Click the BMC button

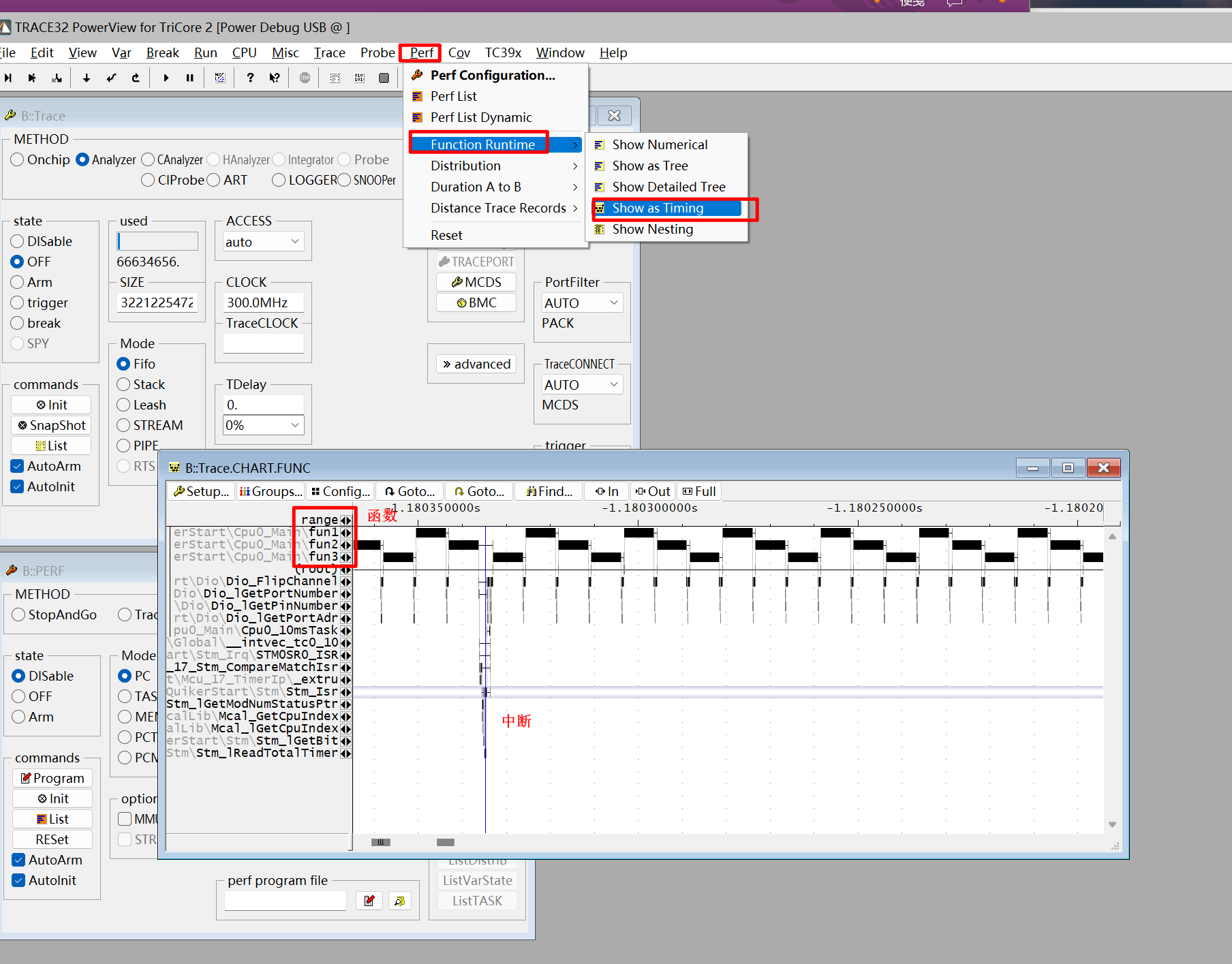click(476, 302)
